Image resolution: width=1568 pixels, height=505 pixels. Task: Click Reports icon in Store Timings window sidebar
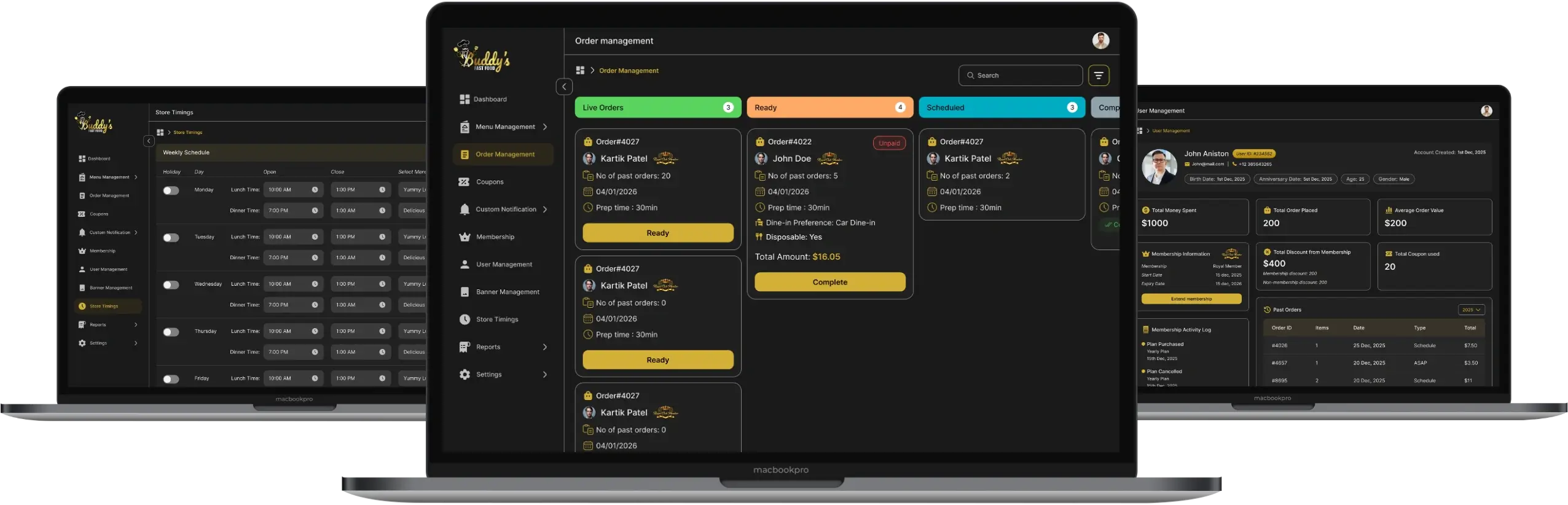pyautogui.click(x=82, y=325)
